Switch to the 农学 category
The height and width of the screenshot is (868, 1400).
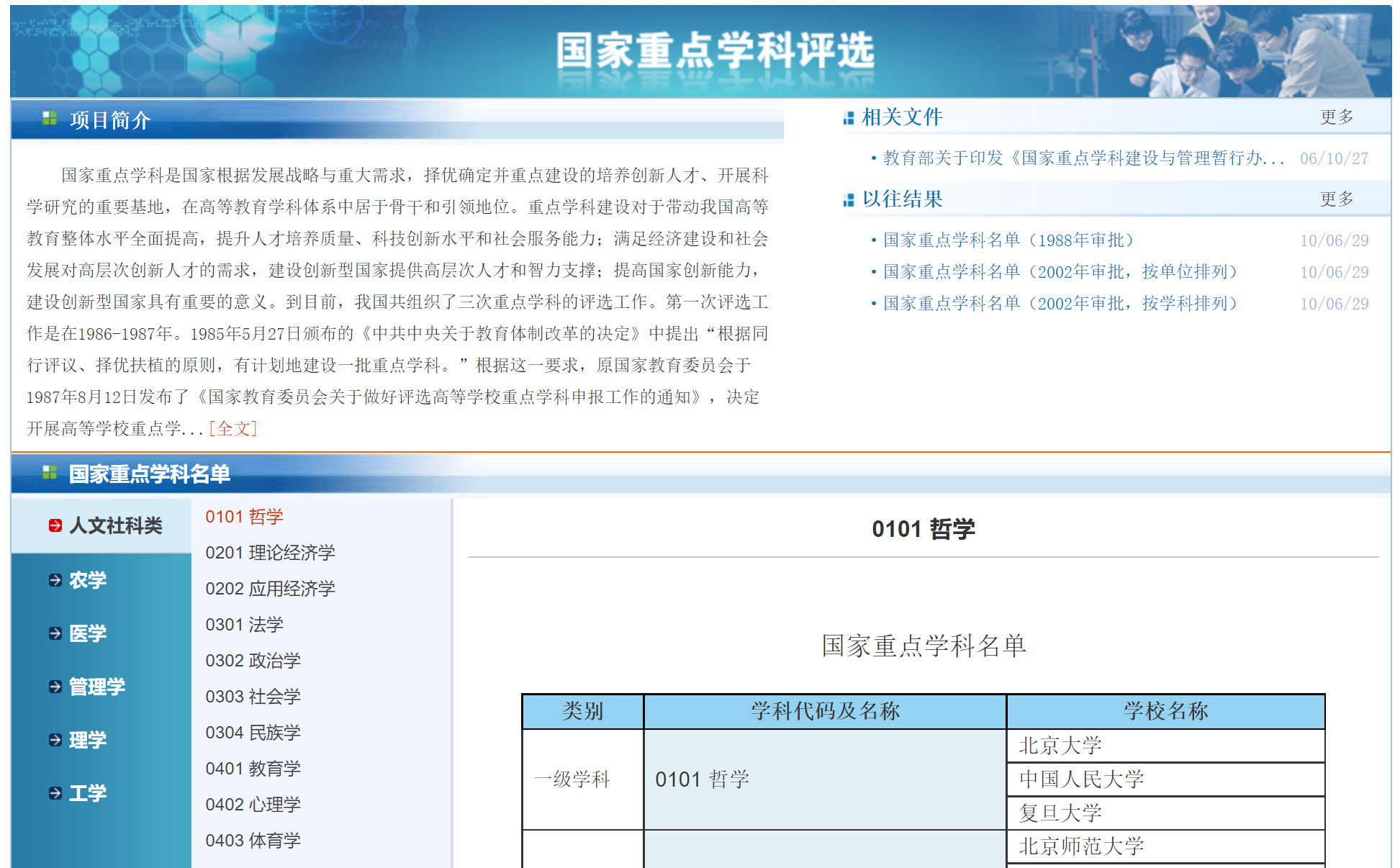coord(88,580)
